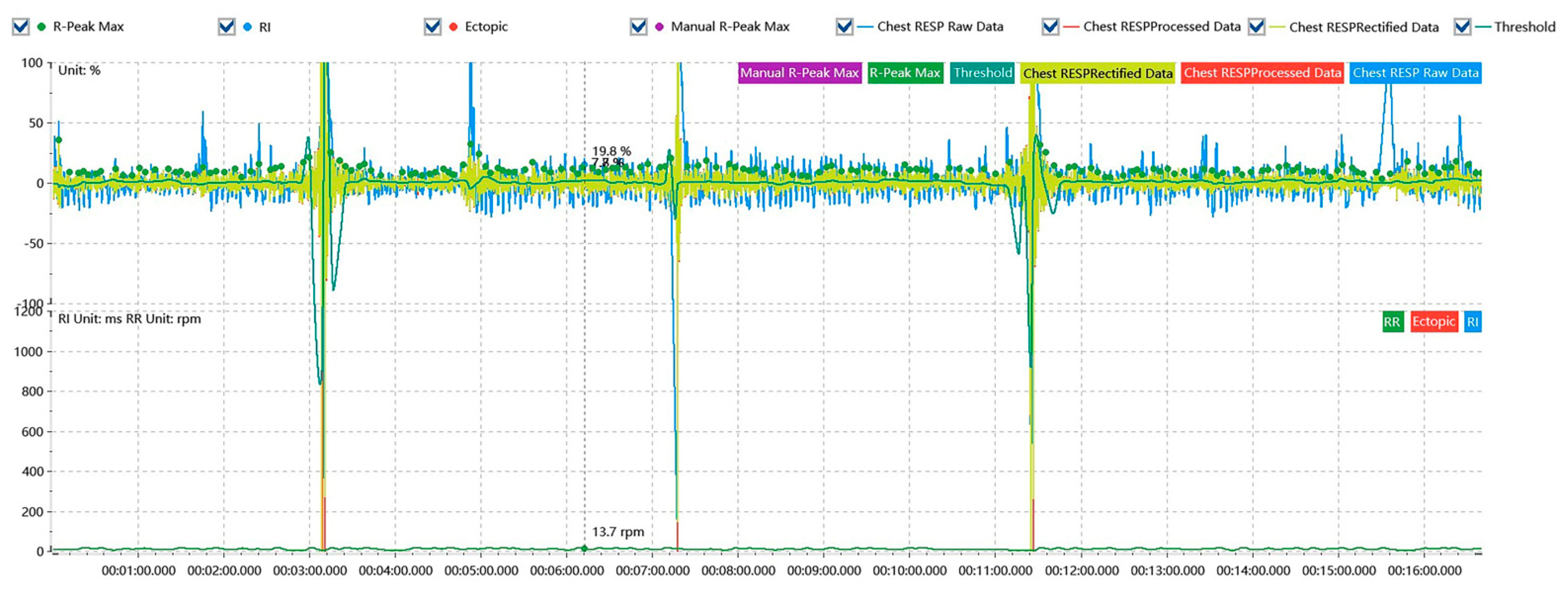Viewport: 1568px width, 591px height.
Task: Uncheck the R-Peak Max checkbox
Action: [x=21, y=27]
